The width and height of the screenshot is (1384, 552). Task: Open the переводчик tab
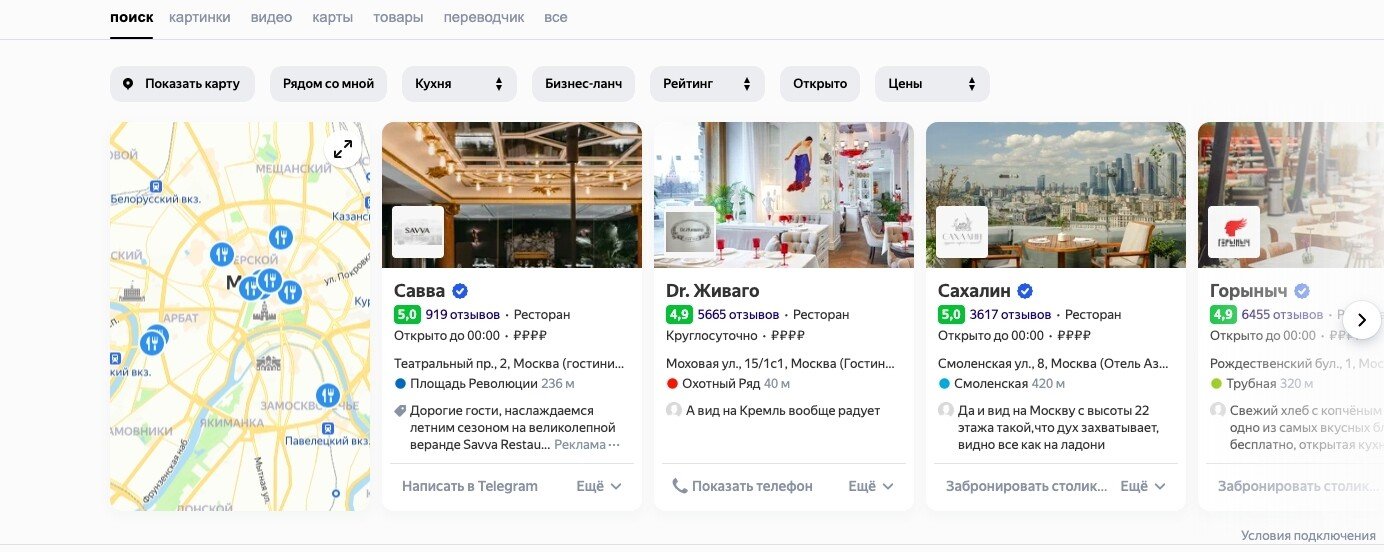tap(484, 17)
